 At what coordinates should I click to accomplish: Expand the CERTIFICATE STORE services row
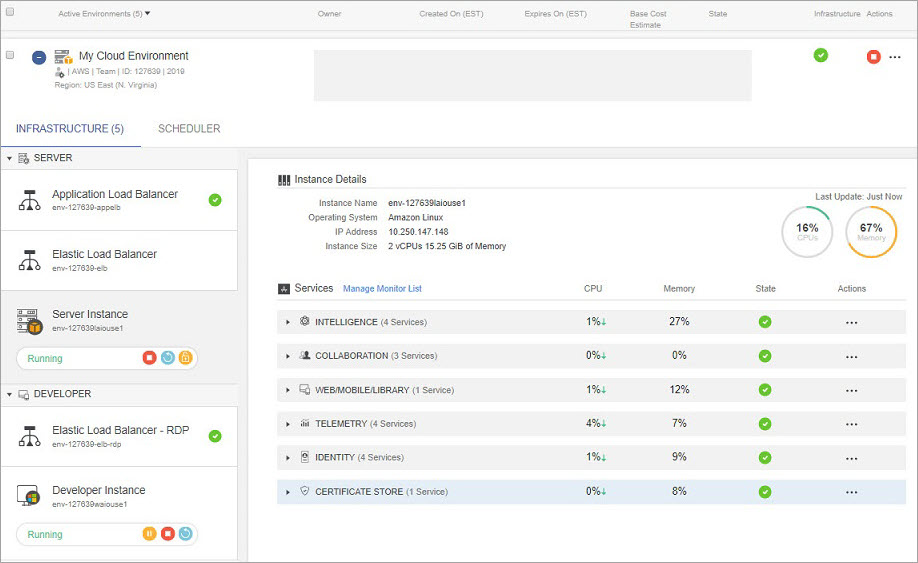coord(288,492)
